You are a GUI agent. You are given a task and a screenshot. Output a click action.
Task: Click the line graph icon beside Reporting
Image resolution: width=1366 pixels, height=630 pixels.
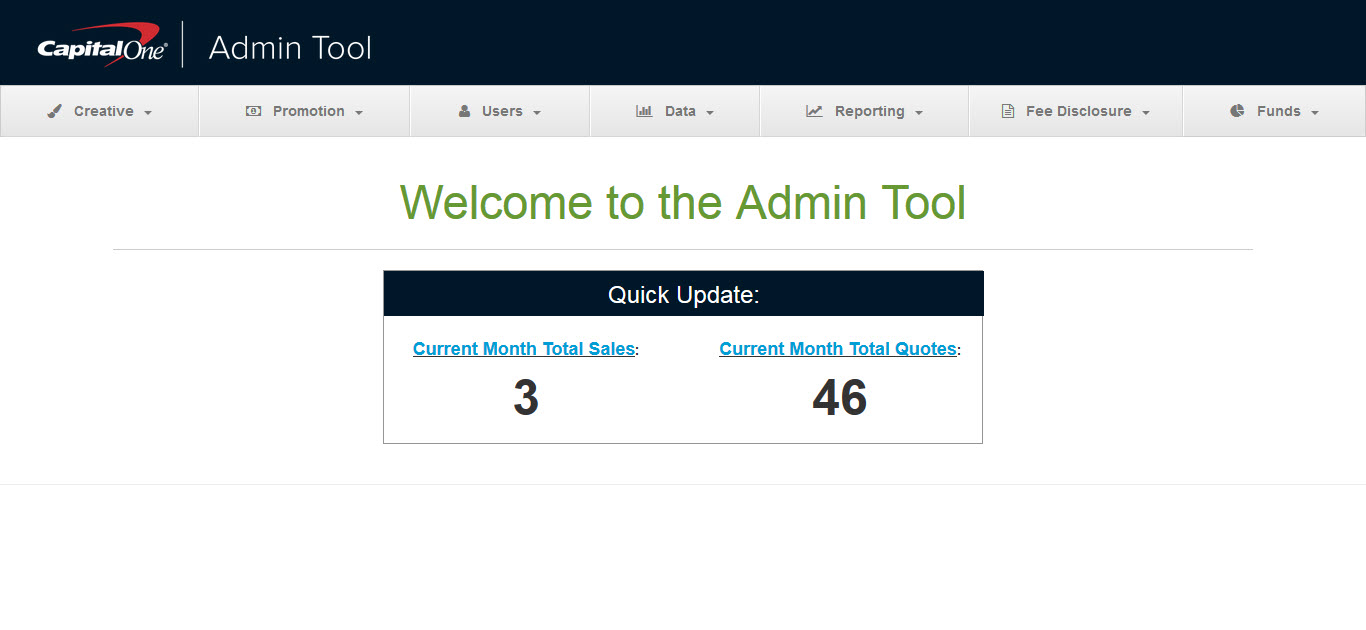814,111
